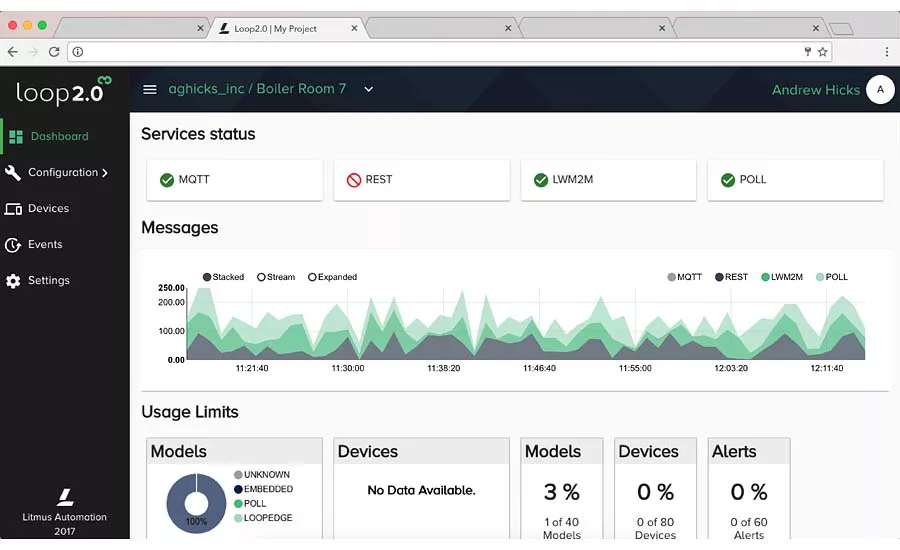This screenshot has width=900, height=550.
Task: Expand the Configuration submenu chevron
Action: pos(104,173)
